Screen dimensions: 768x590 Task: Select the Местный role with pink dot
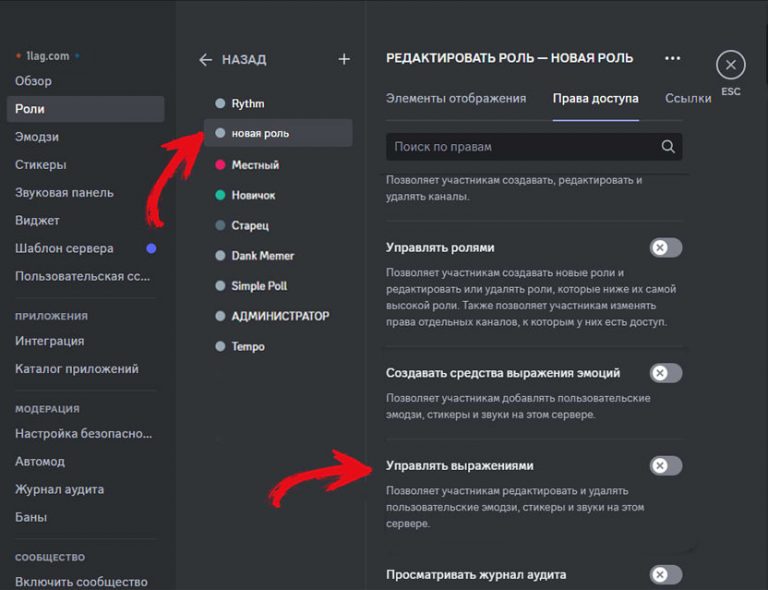(255, 164)
